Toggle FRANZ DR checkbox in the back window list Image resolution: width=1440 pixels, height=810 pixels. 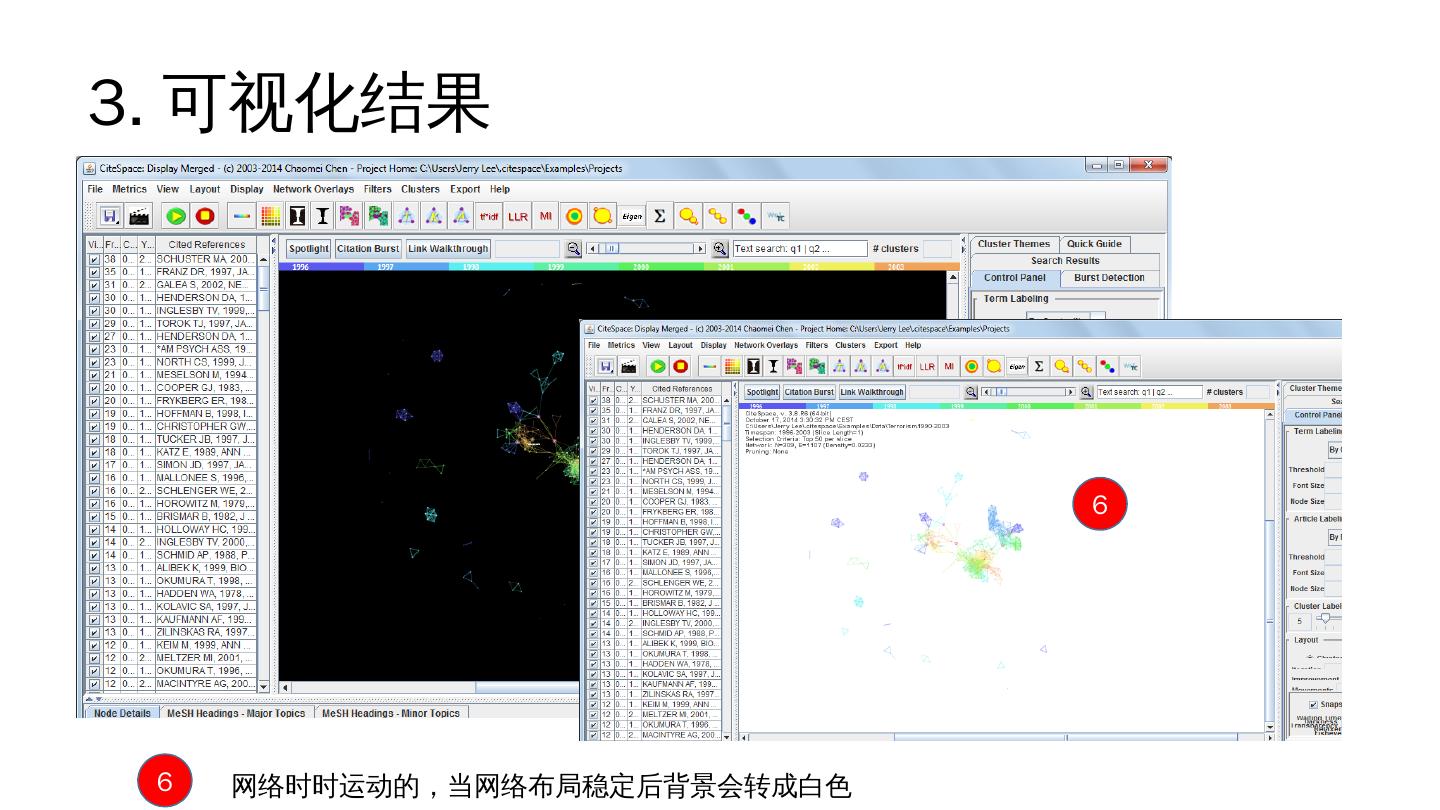pyautogui.click(x=94, y=272)
